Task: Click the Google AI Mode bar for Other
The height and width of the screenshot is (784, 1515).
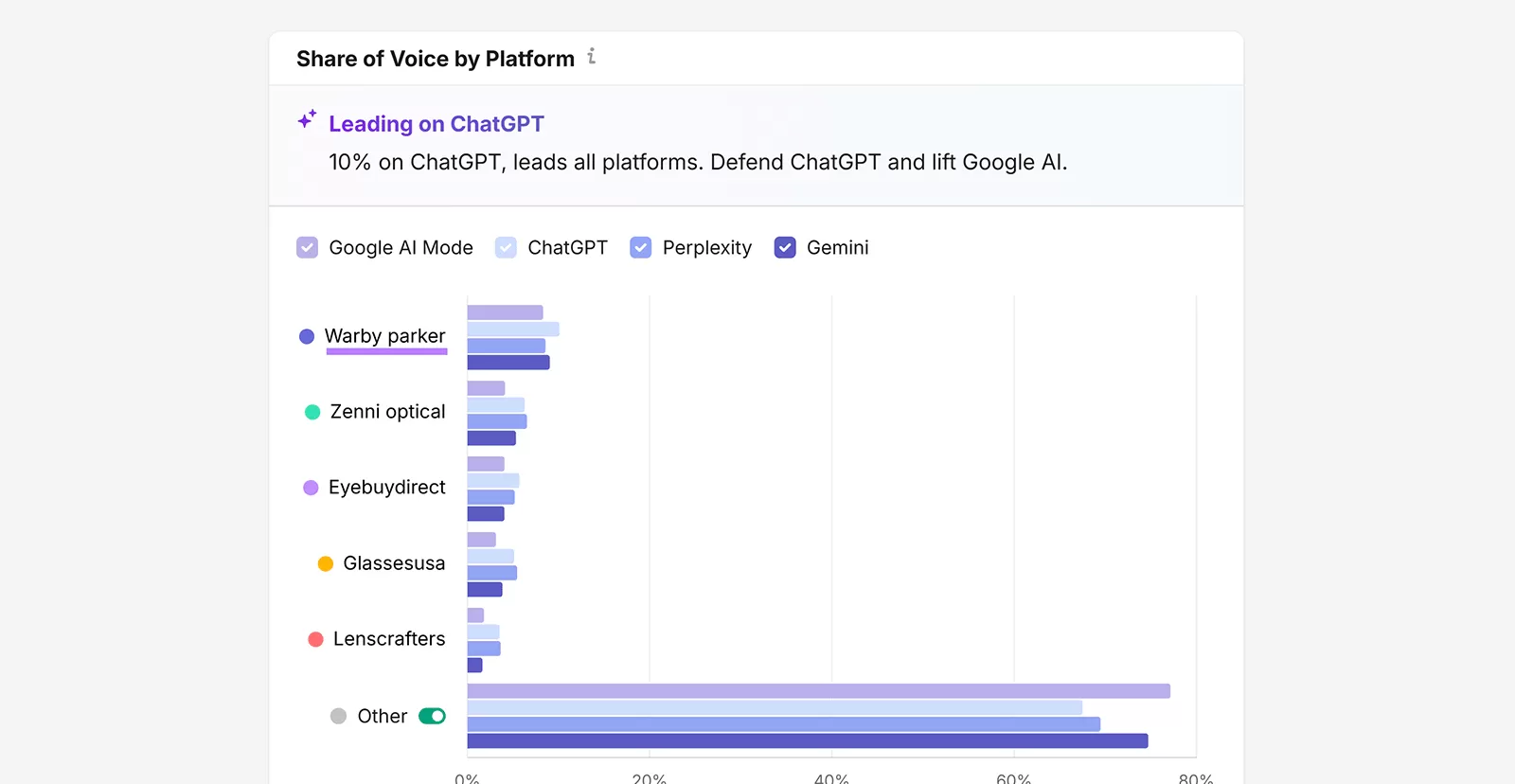Action: coord(819,691)
